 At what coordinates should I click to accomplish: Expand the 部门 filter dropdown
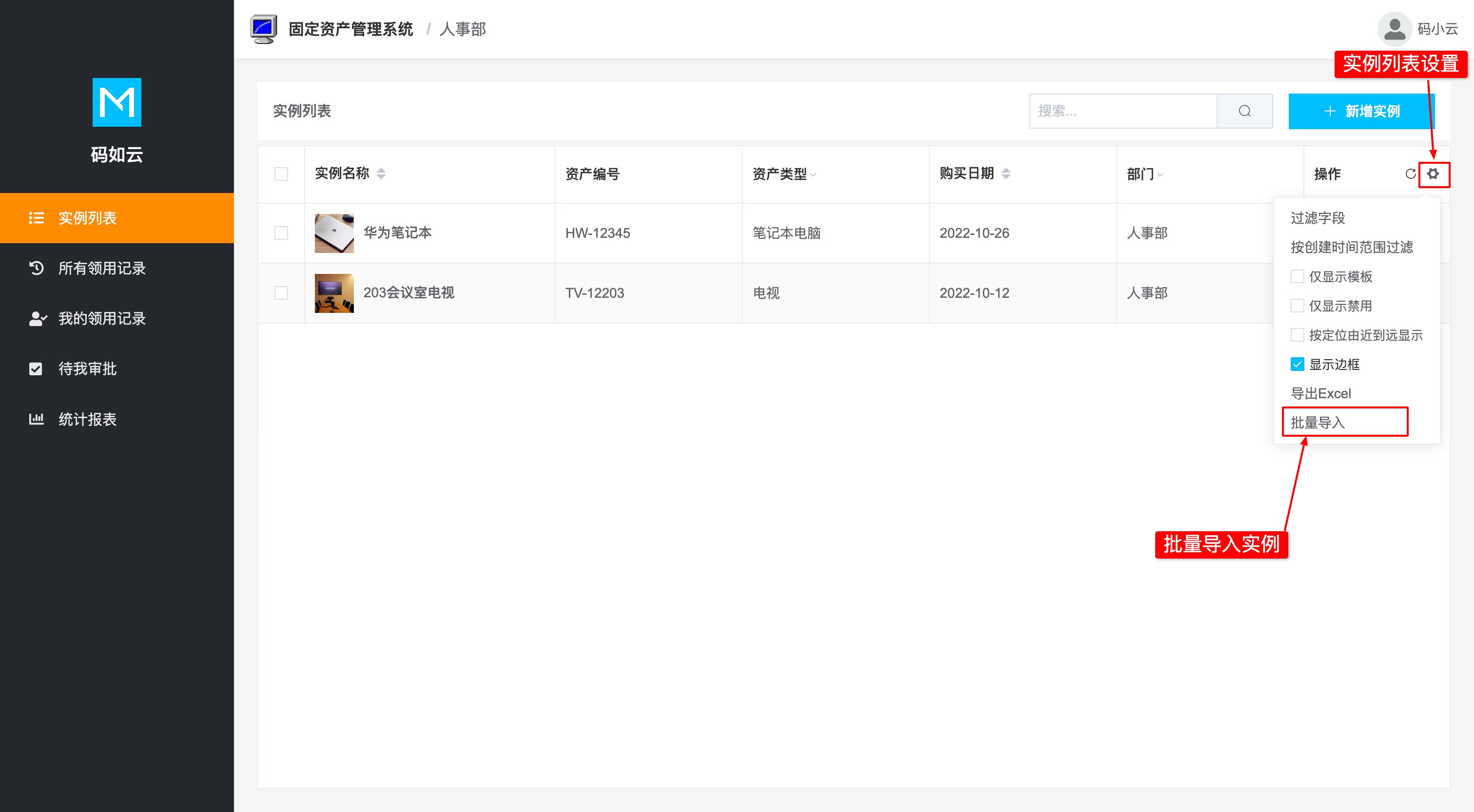coord(1160,174)
